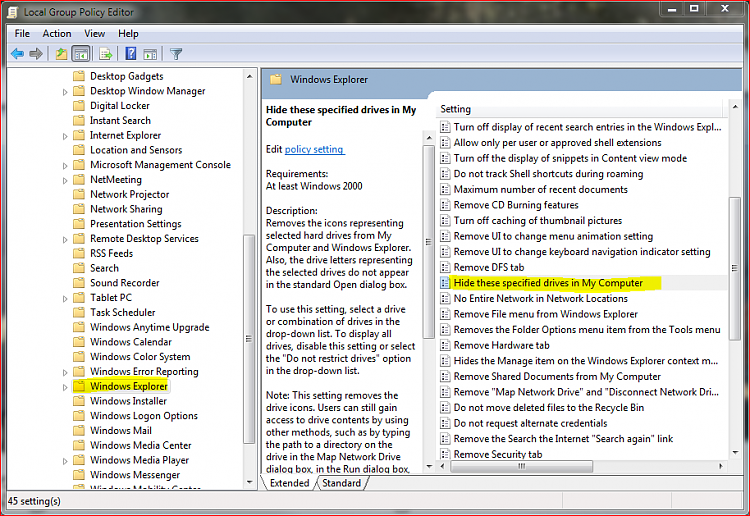The width and height of the screenshot is (750, 516).
Task: Select Location and Sensors tree item
Action: click(x=136, y=150)
